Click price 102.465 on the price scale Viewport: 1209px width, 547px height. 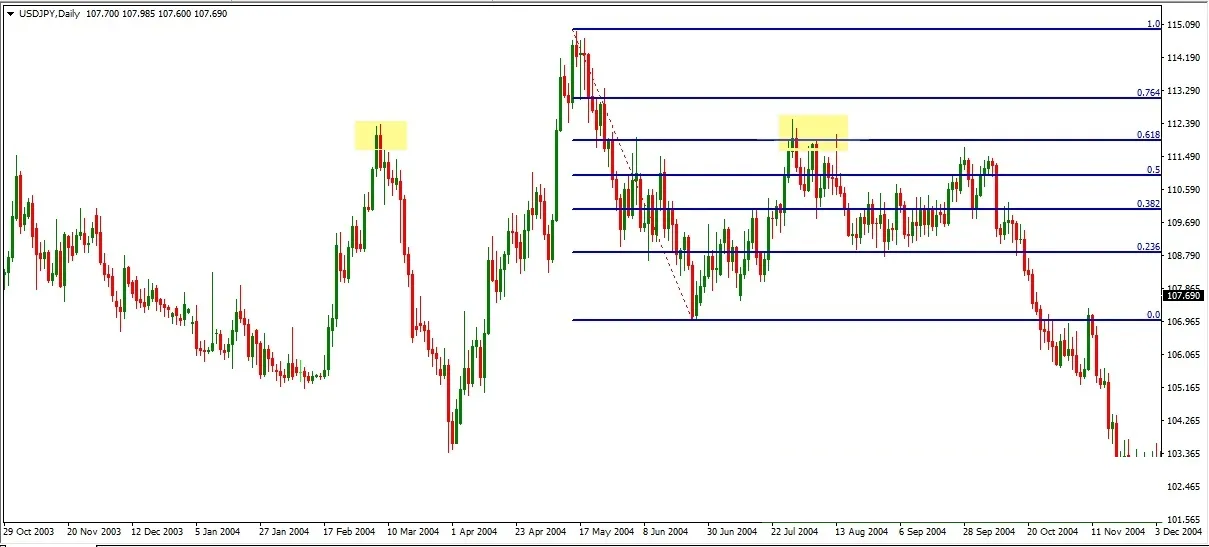coord(1184,486)
